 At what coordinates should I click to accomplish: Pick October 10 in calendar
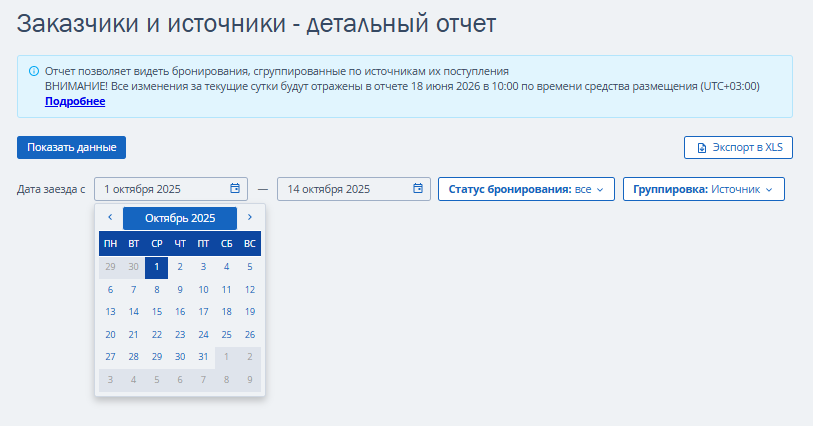203,290
